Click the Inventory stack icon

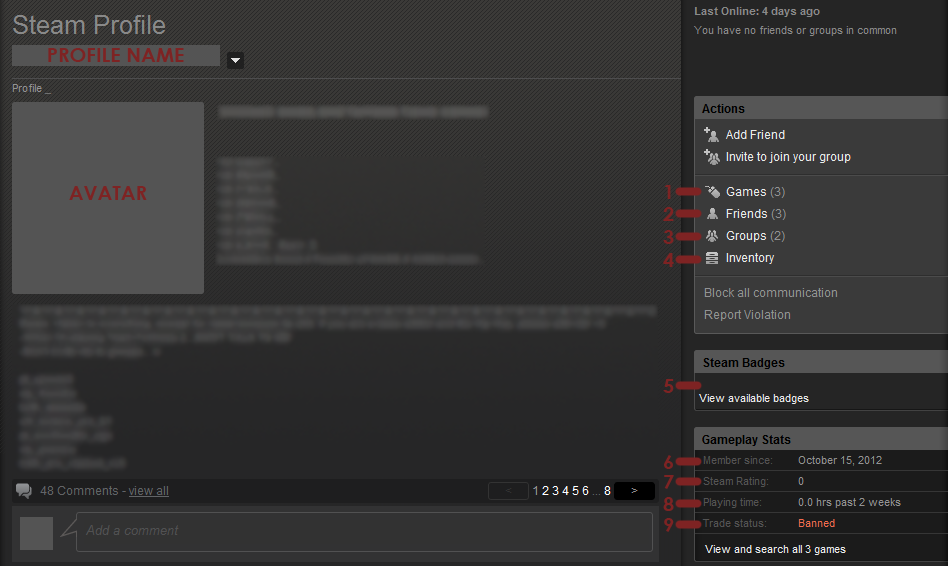(712, 258)
